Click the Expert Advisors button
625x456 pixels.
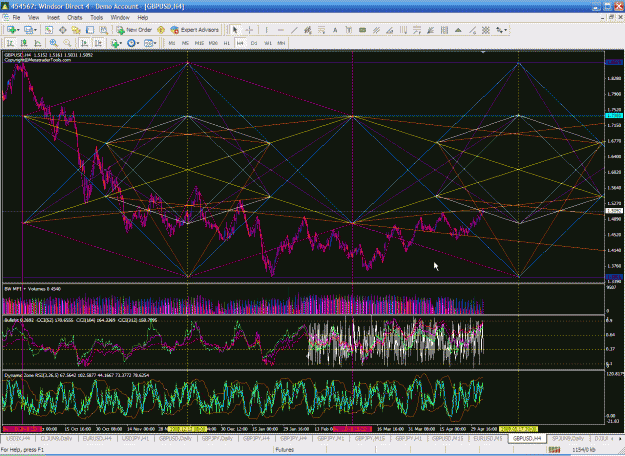pos(195,30)
